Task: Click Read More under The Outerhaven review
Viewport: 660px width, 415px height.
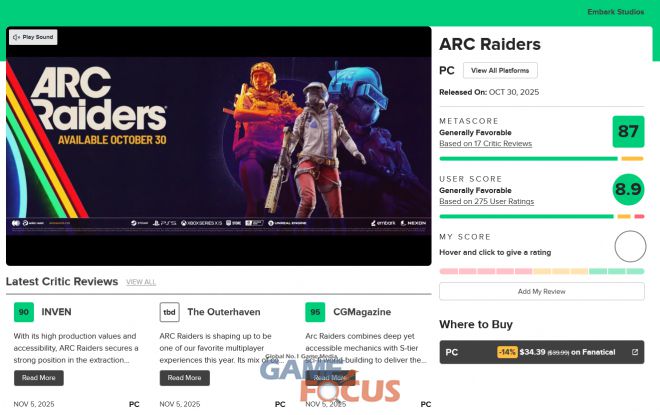Action: (x=184, y=378)
